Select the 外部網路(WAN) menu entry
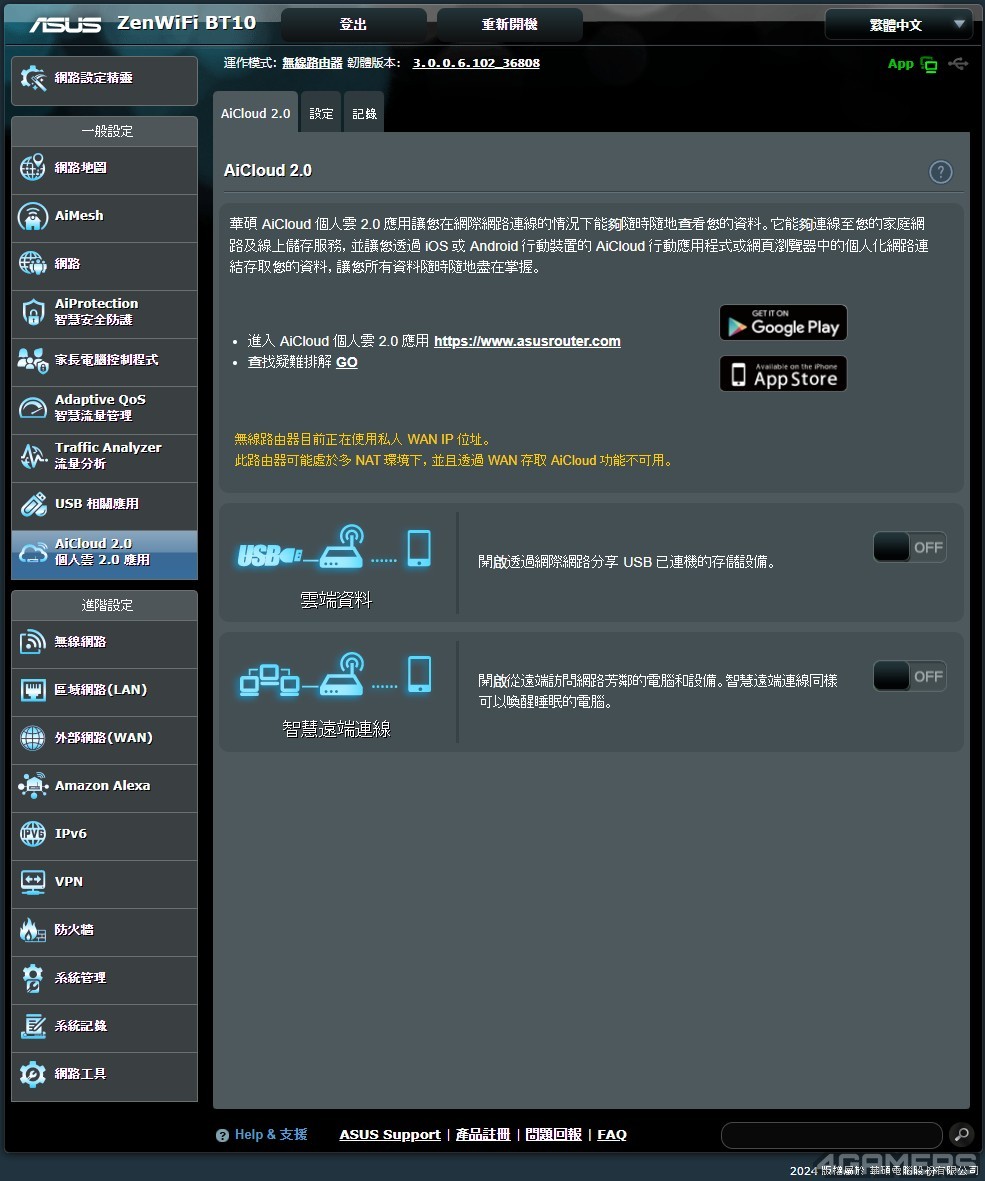The width and height of the screenshot is (985, 1181). [x=105, y=738]
